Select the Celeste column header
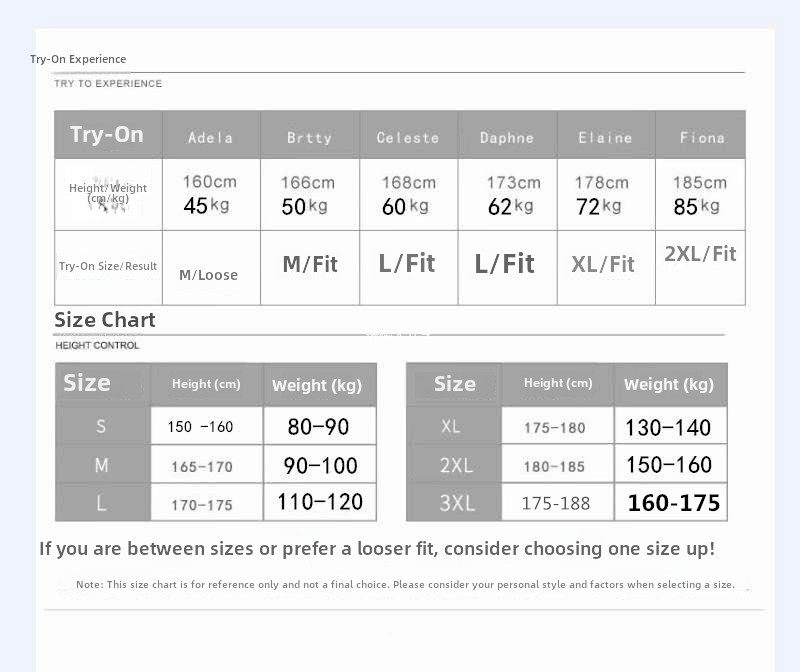800x672 pixels. 407,137
